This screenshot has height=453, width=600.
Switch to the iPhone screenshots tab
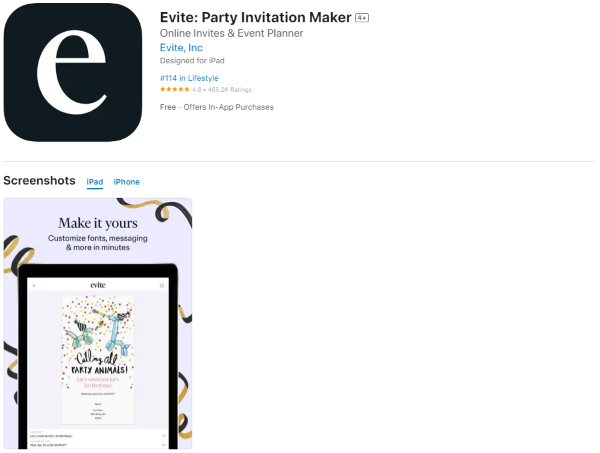tap(127, 182)
